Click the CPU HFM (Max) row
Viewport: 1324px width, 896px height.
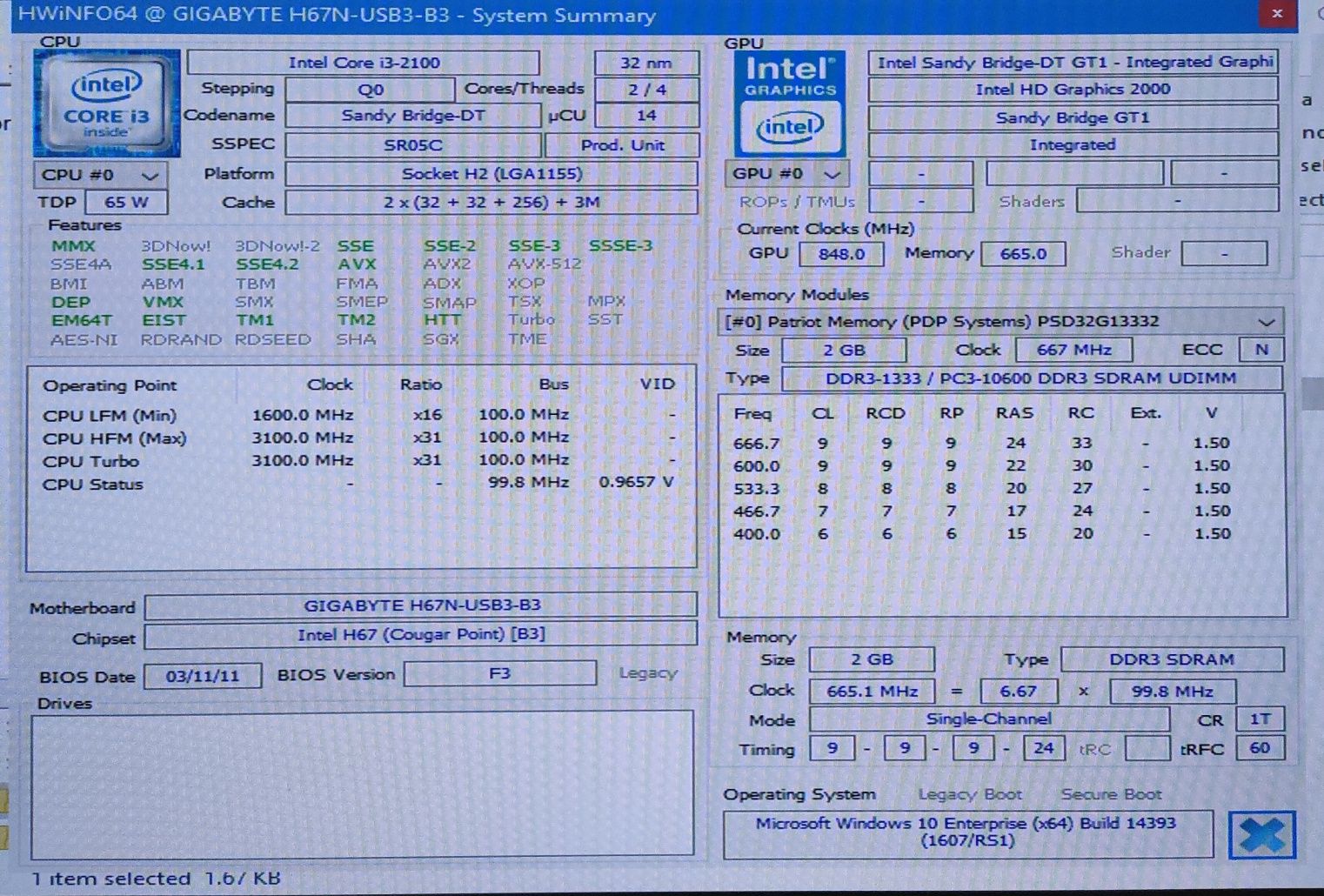[358, 438]
